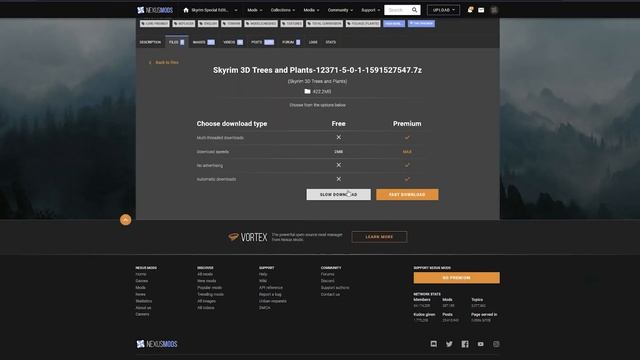Open the Report a bug link
The width and height of the screenshot is (640, 360).
pos(270,294)
